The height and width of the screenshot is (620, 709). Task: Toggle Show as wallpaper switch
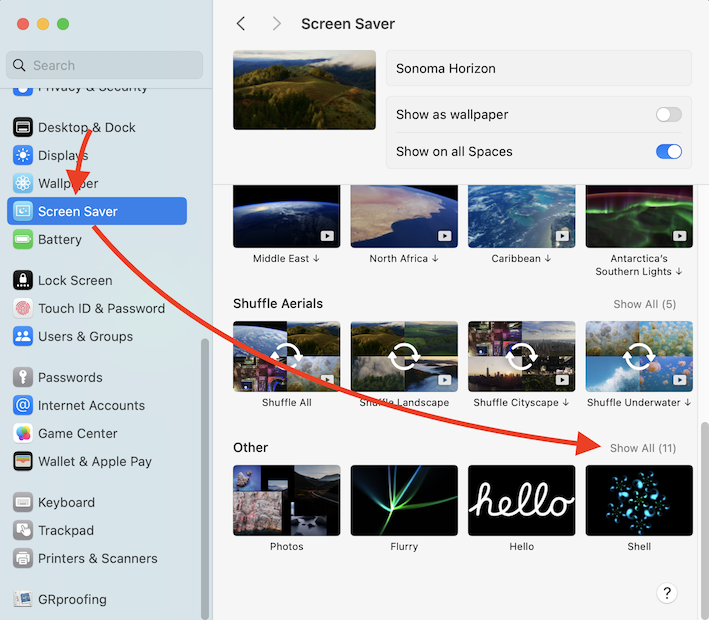click(x=669, y=114)
